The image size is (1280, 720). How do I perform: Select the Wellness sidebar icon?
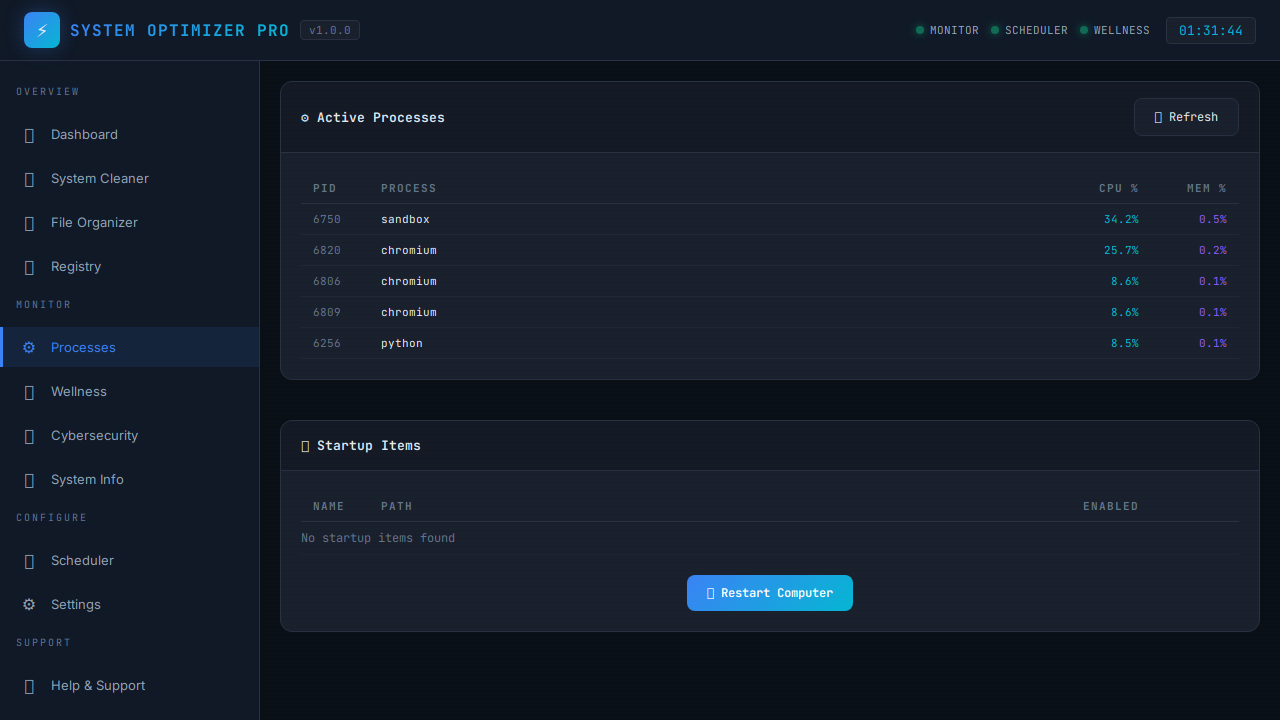[29, 391]
